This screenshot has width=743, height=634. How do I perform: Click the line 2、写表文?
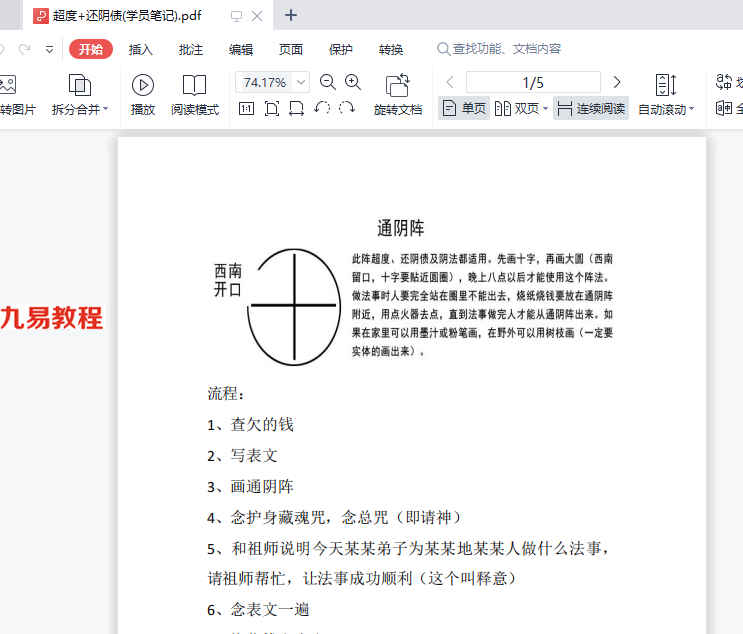(x=242, y=456)
